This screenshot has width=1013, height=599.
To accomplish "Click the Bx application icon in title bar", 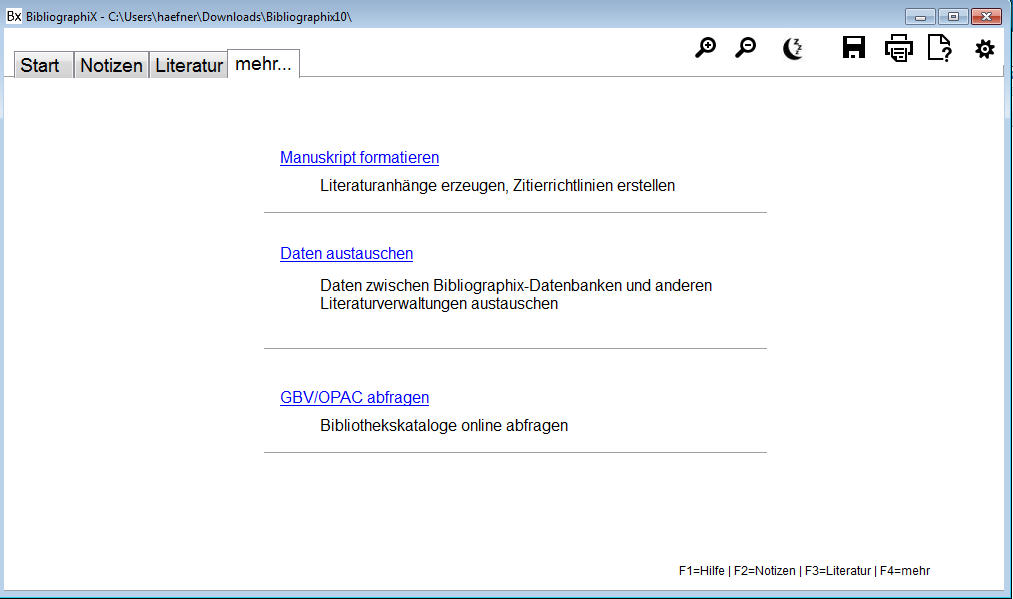I will point(14,16).
